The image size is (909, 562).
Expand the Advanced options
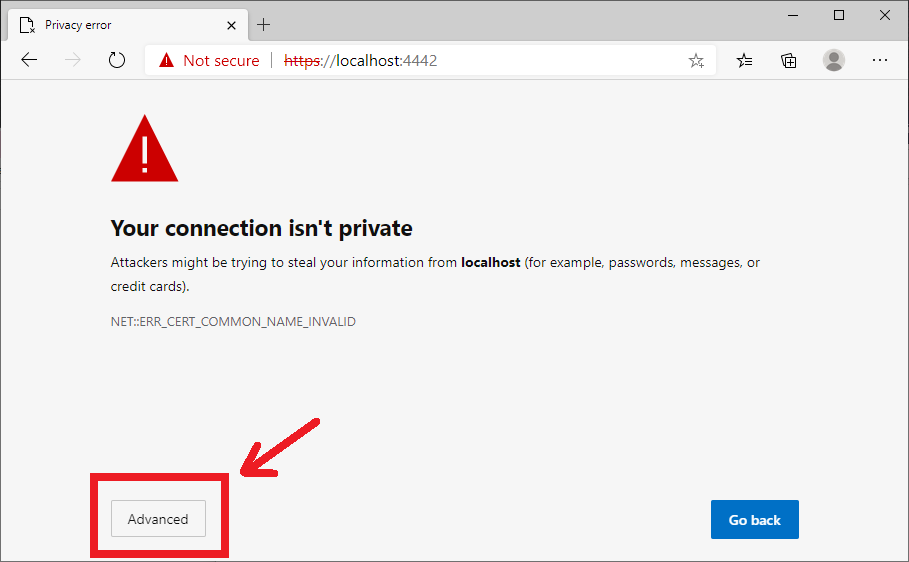pos(158,519)
